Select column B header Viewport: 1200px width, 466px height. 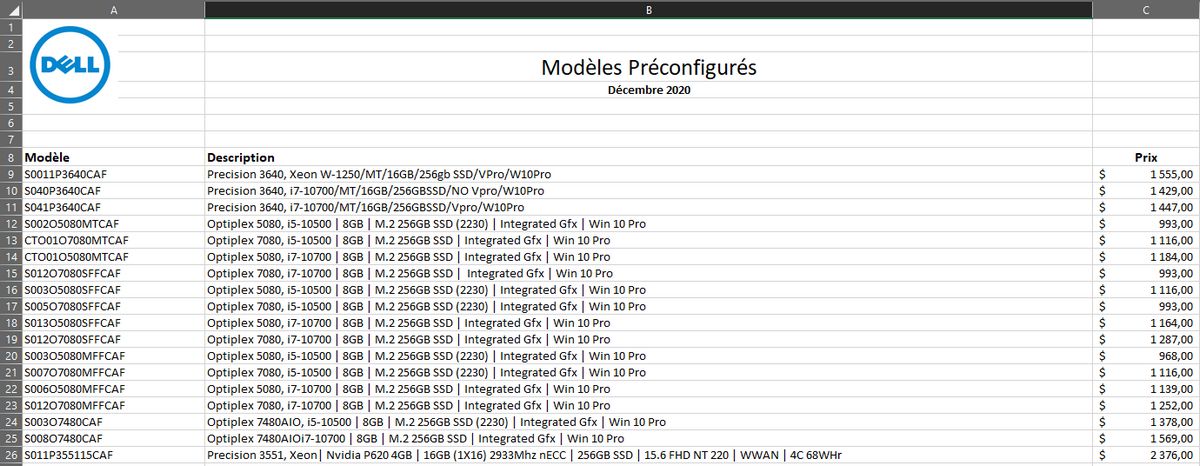click(x=648, y=9)
